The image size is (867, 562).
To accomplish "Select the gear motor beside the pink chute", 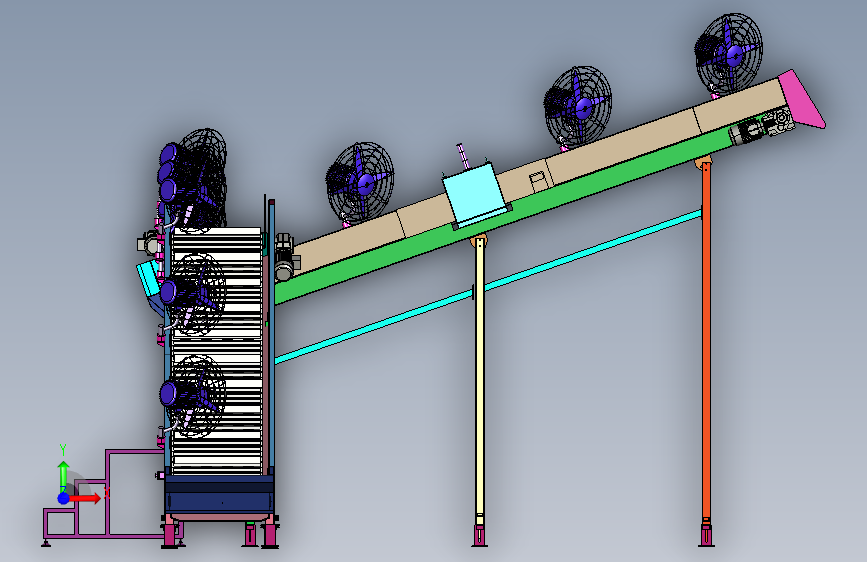I will pos(763,128).
